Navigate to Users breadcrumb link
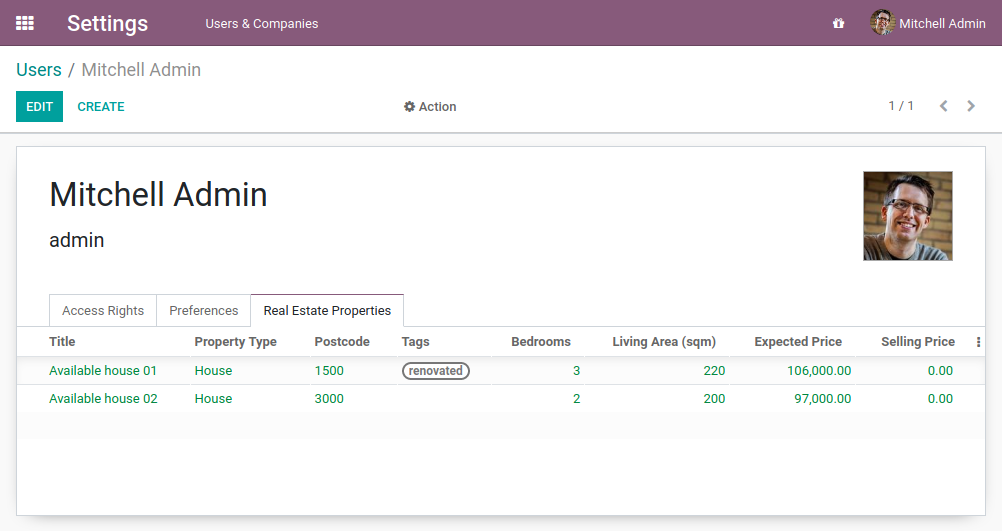The image size is (1002, 531). click(39, 70)
